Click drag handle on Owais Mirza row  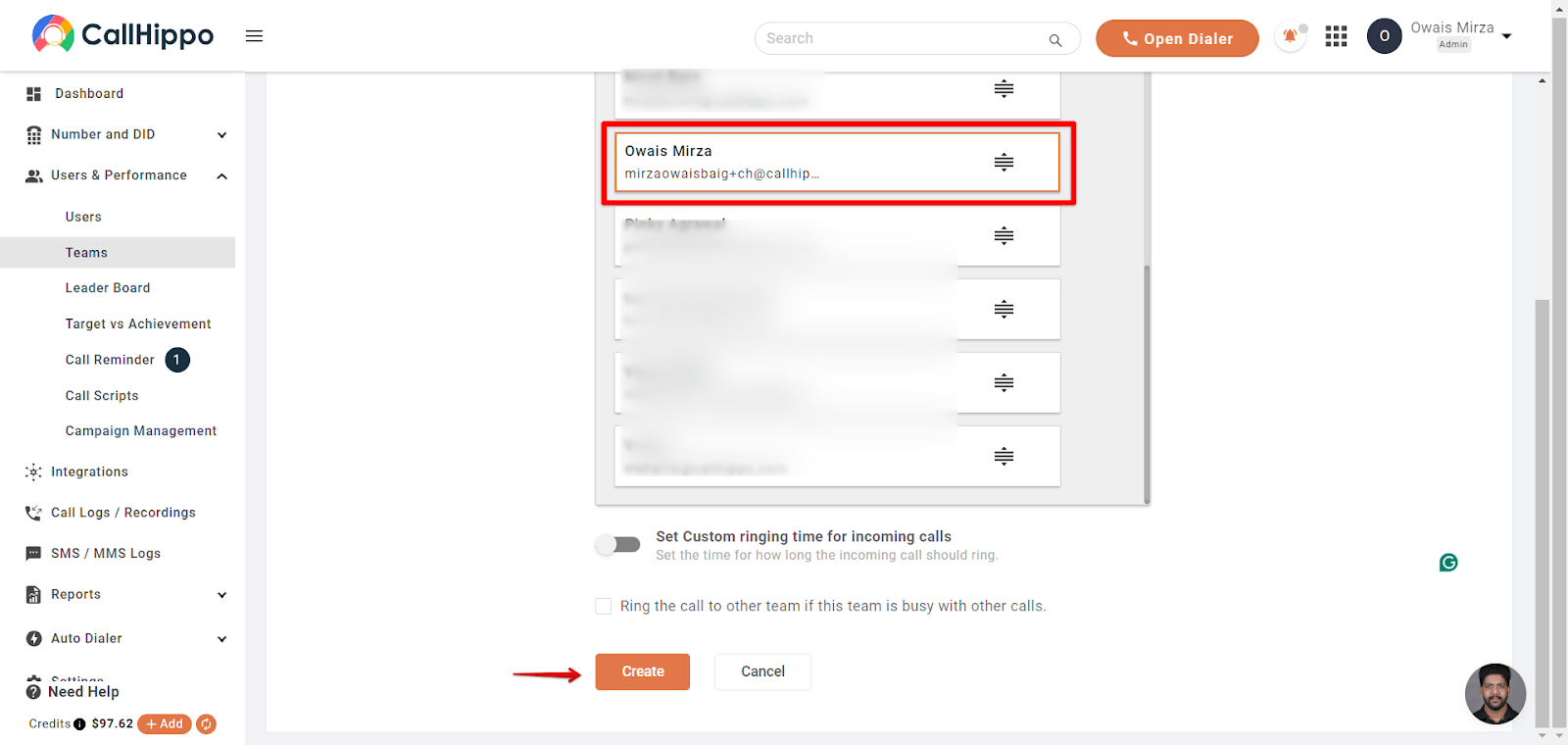(x=1004, y=163)
